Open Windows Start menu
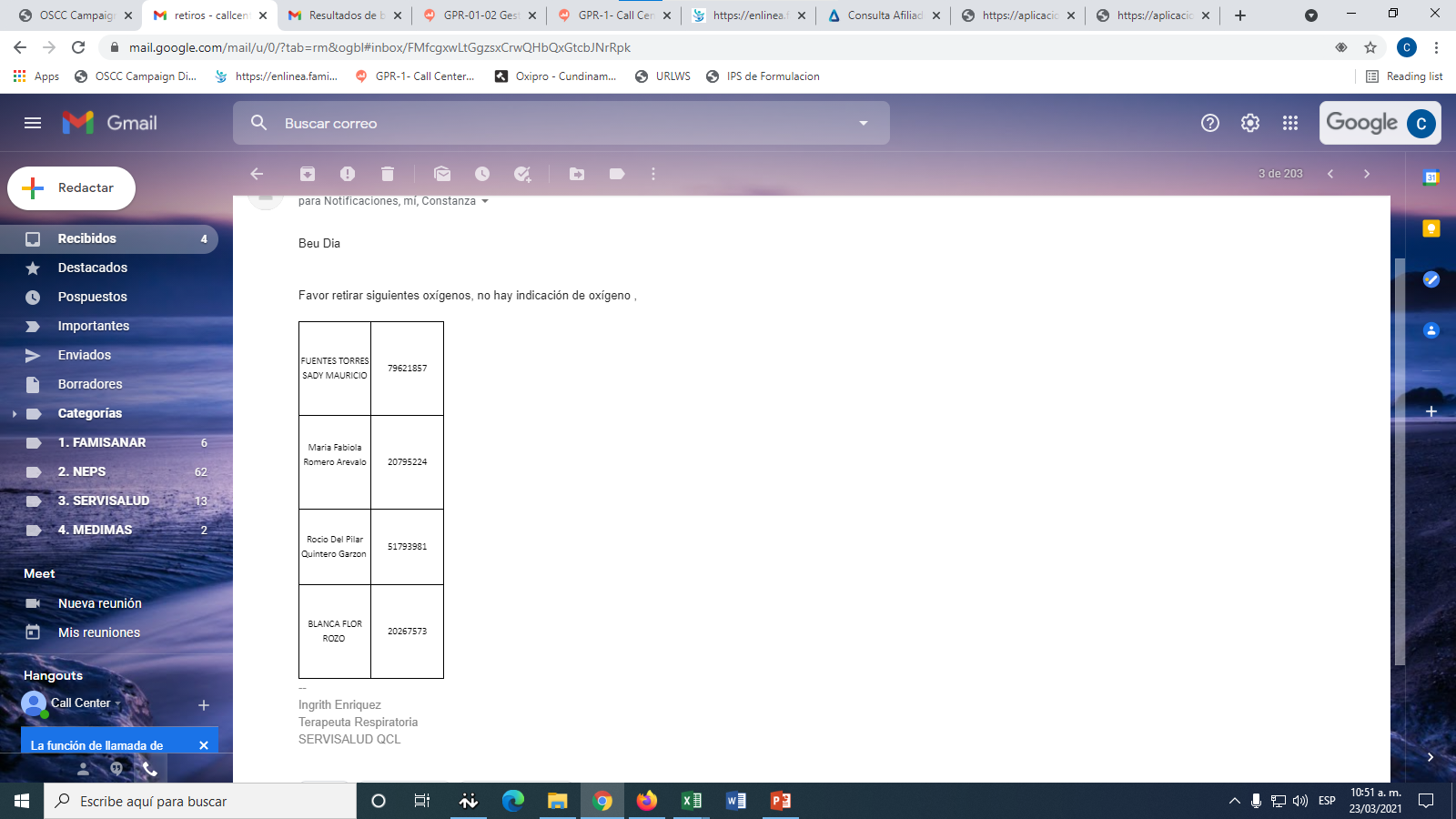Image resolution: width=1456 pixels, height=819 pixels. (x=22, y=801)
